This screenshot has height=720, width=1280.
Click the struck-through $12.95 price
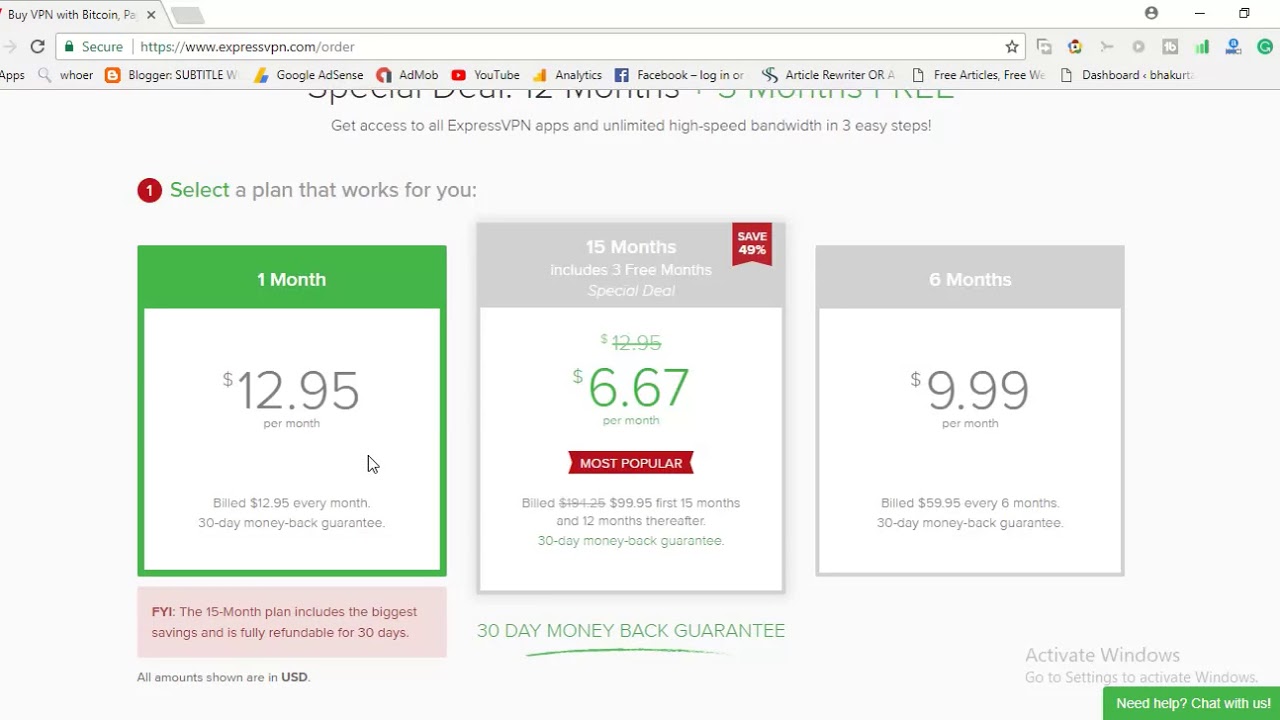point(631,342)
